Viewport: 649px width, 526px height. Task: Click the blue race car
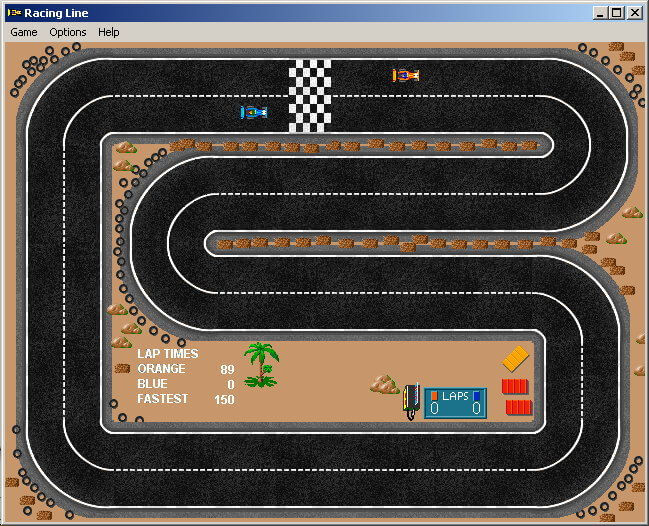tap(254, 112)
